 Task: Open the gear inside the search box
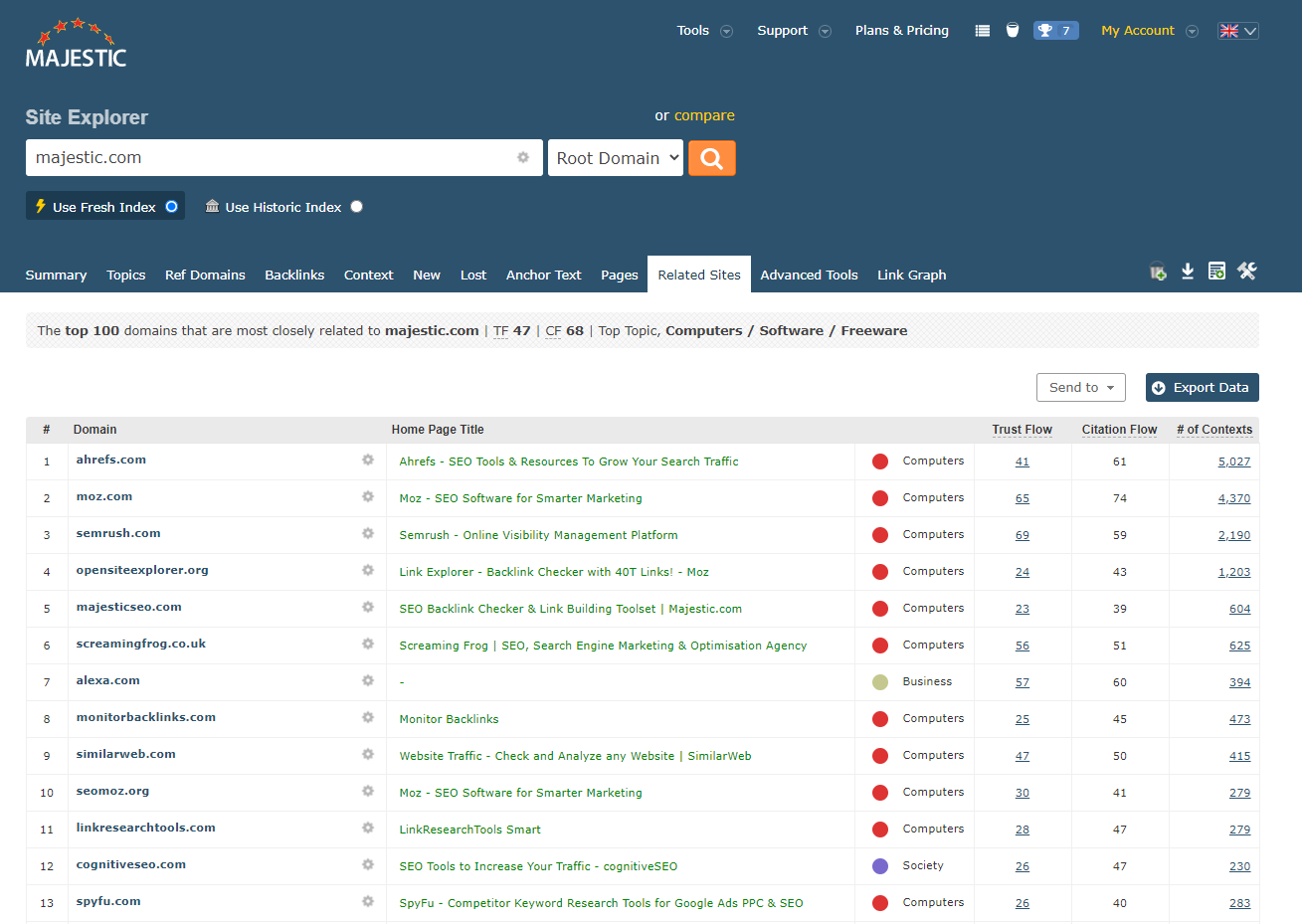point(523,157)
